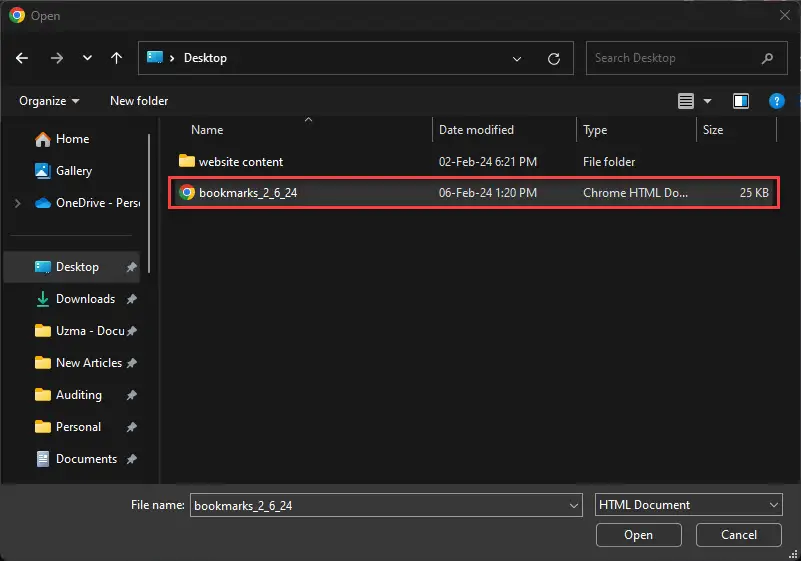The height and width of the screenshot is (561, 801).
Task: Sort by the Size column
Action: pos(713,130)
